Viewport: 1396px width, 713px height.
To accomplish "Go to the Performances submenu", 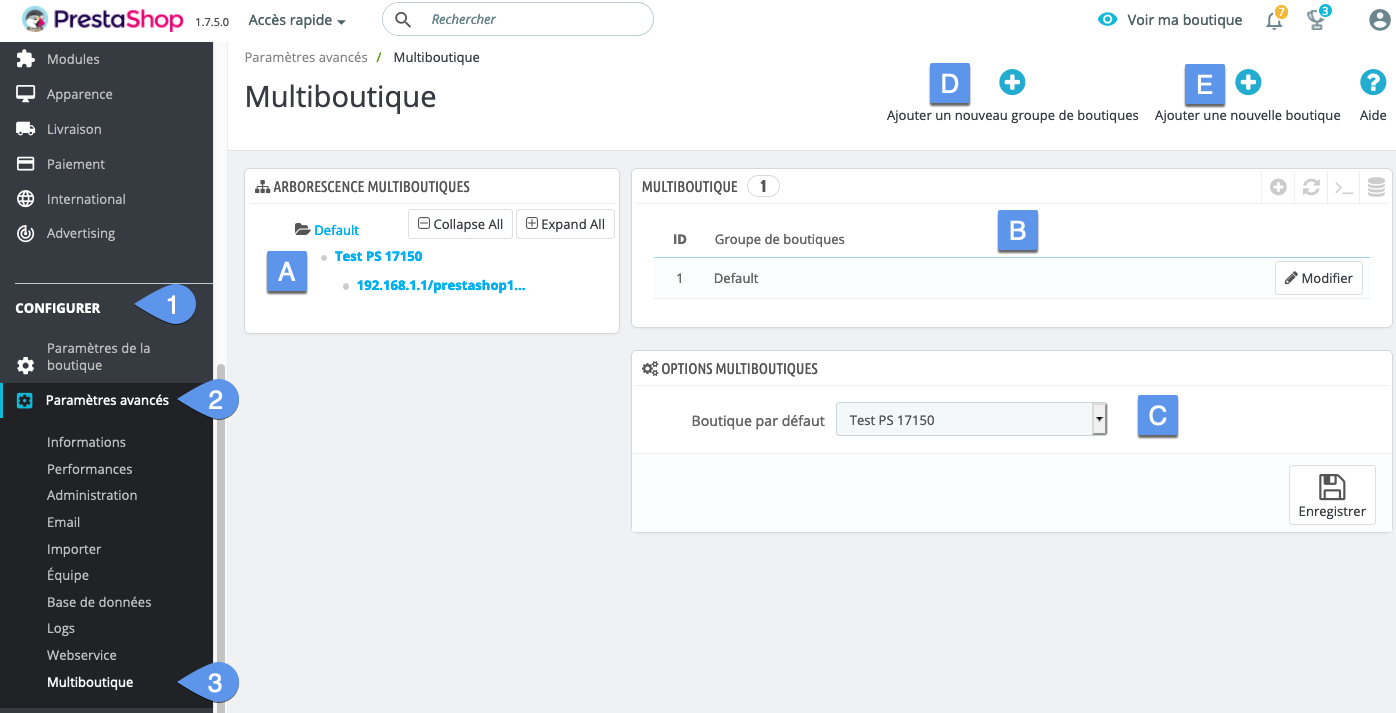I will 89,469.
